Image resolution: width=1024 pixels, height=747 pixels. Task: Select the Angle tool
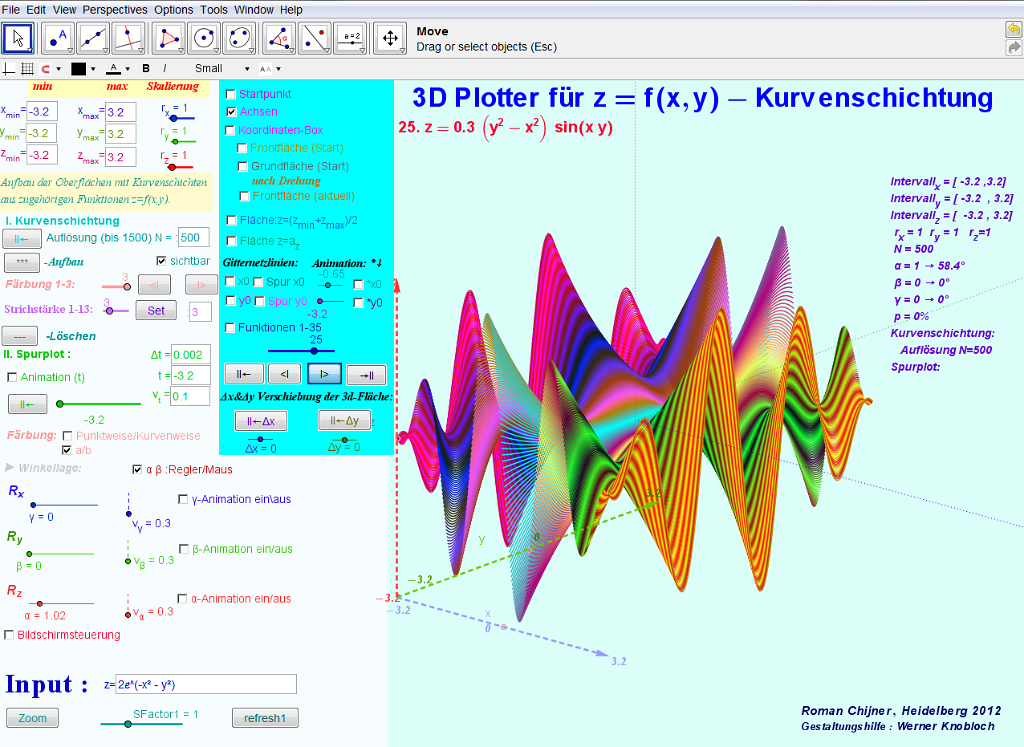click(x=280, y=39)
